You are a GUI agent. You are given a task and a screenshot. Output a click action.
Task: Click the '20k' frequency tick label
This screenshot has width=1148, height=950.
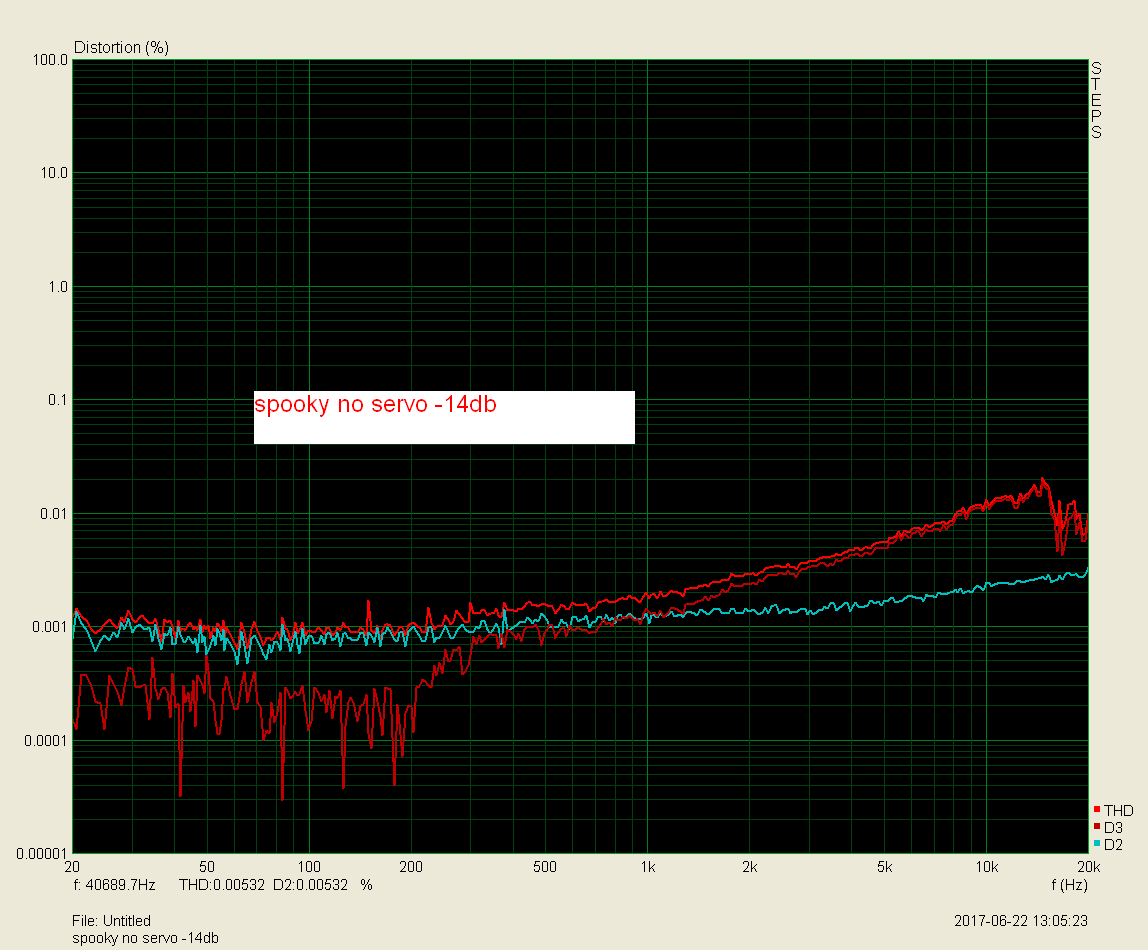(x=1089, y=867)
